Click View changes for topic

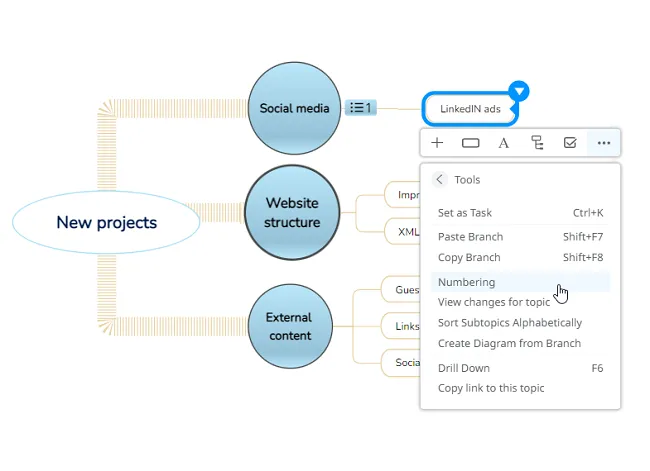tap(494, 302)
